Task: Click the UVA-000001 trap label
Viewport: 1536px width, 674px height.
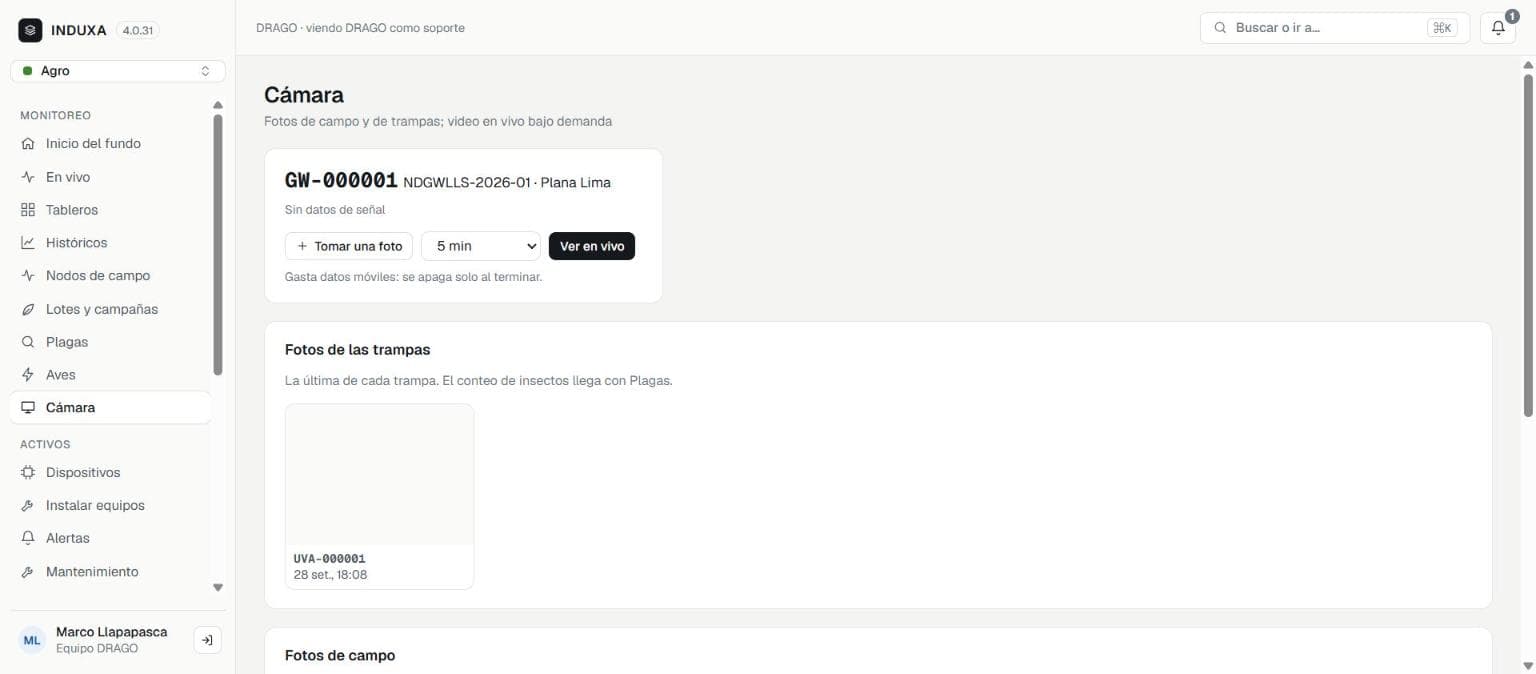Action: click(x=330, y=559)
